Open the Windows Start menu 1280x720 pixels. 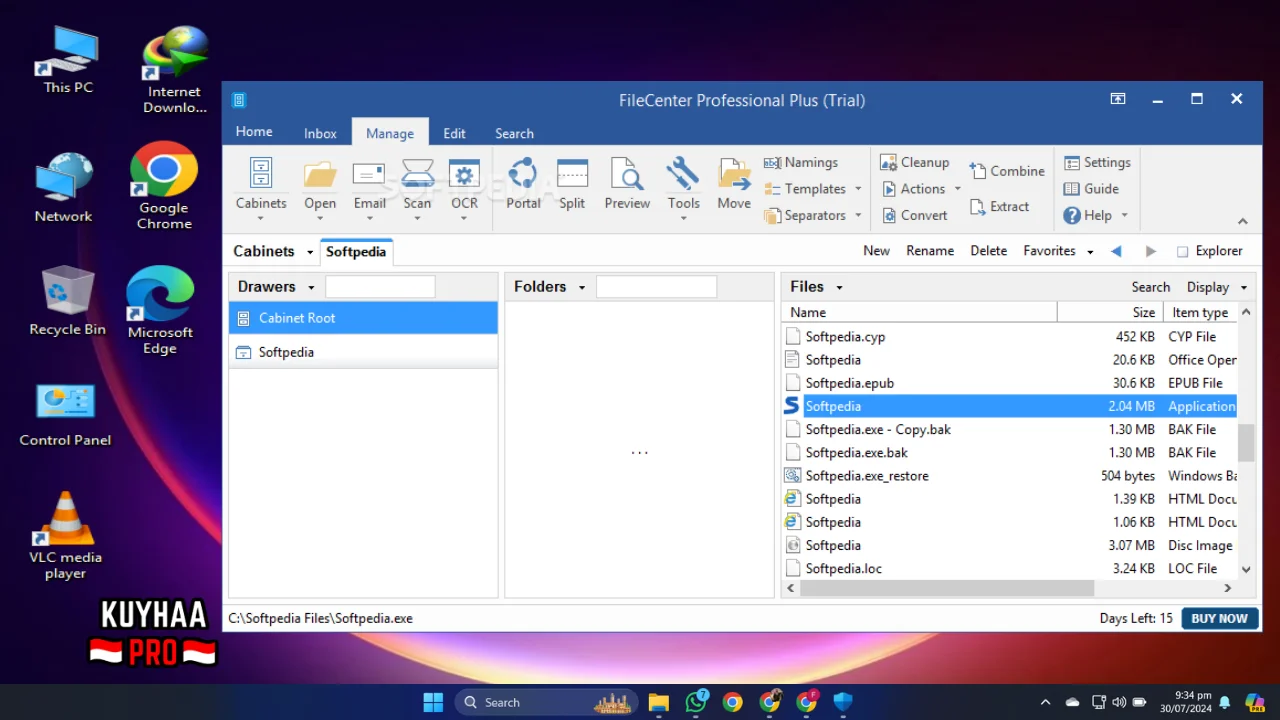click(433, 702)
